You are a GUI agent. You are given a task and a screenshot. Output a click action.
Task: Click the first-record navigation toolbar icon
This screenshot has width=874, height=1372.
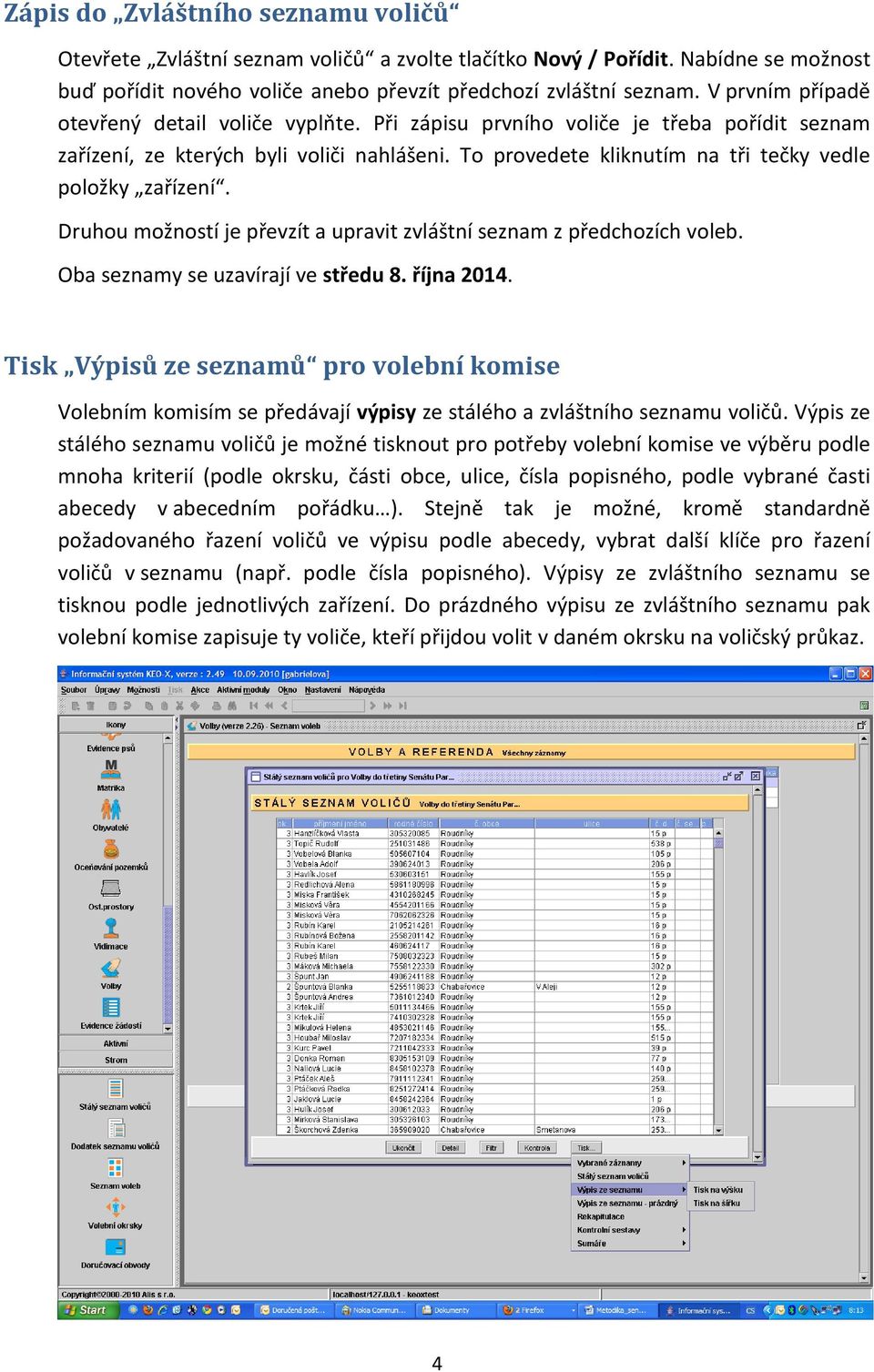tap(253, 706)
